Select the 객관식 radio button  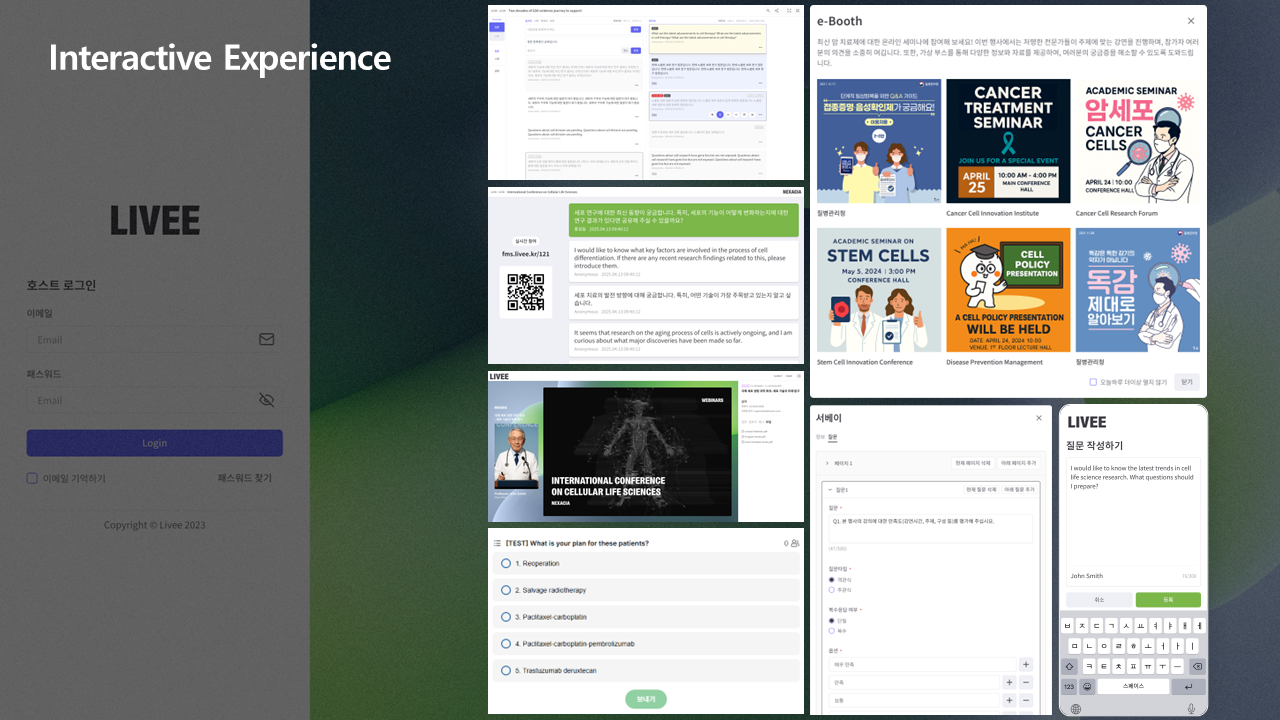(x=831, y=580)
